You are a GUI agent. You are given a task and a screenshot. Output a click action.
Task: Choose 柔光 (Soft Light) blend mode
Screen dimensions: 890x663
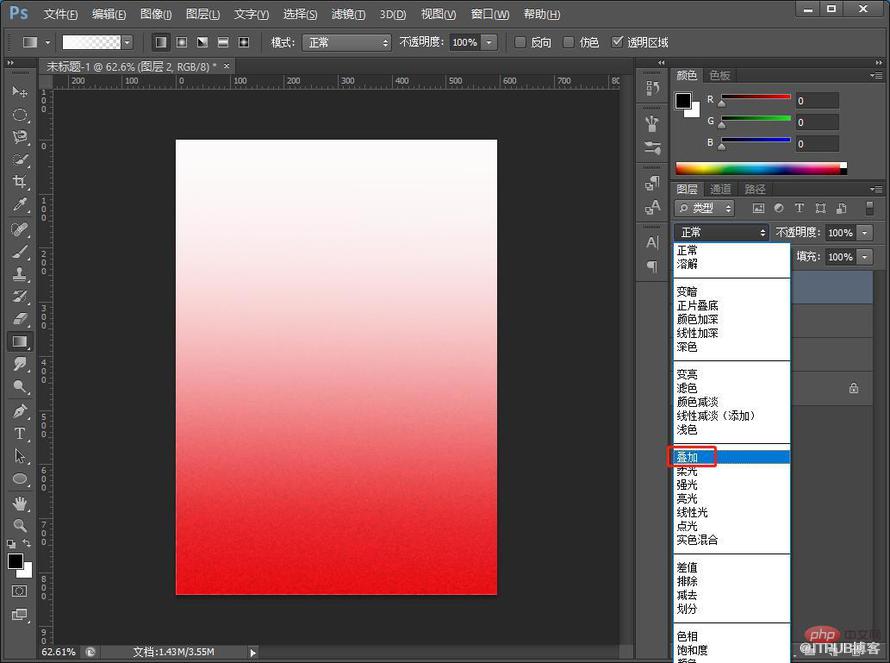coord(732,471)
